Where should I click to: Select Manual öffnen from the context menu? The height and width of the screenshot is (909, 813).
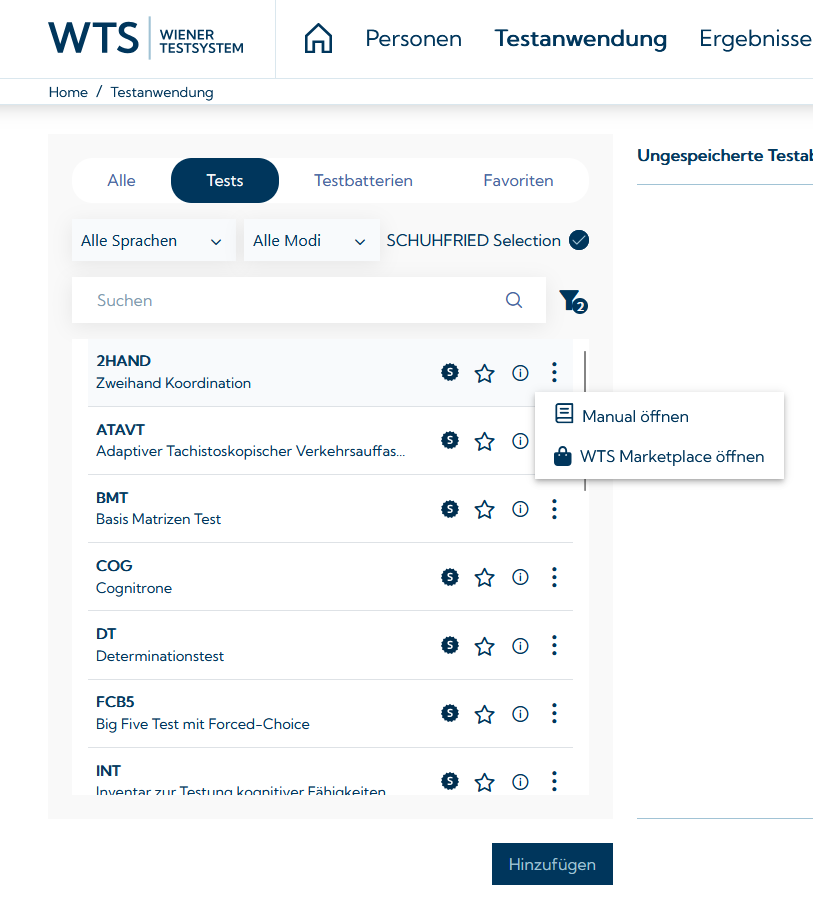pyautogui.click(x=635, y=416)
